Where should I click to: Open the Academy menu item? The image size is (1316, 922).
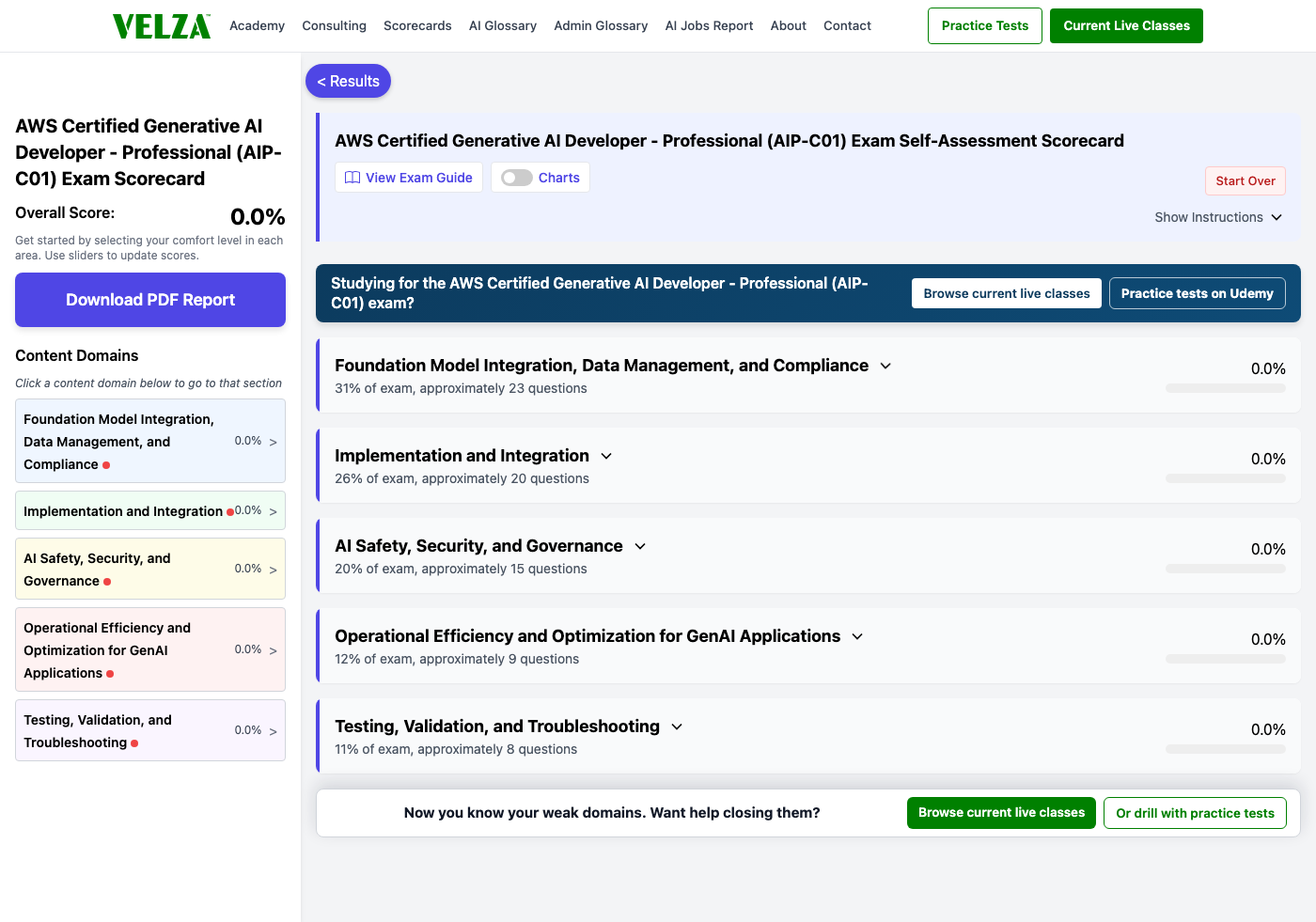click(x=257, y=25)
